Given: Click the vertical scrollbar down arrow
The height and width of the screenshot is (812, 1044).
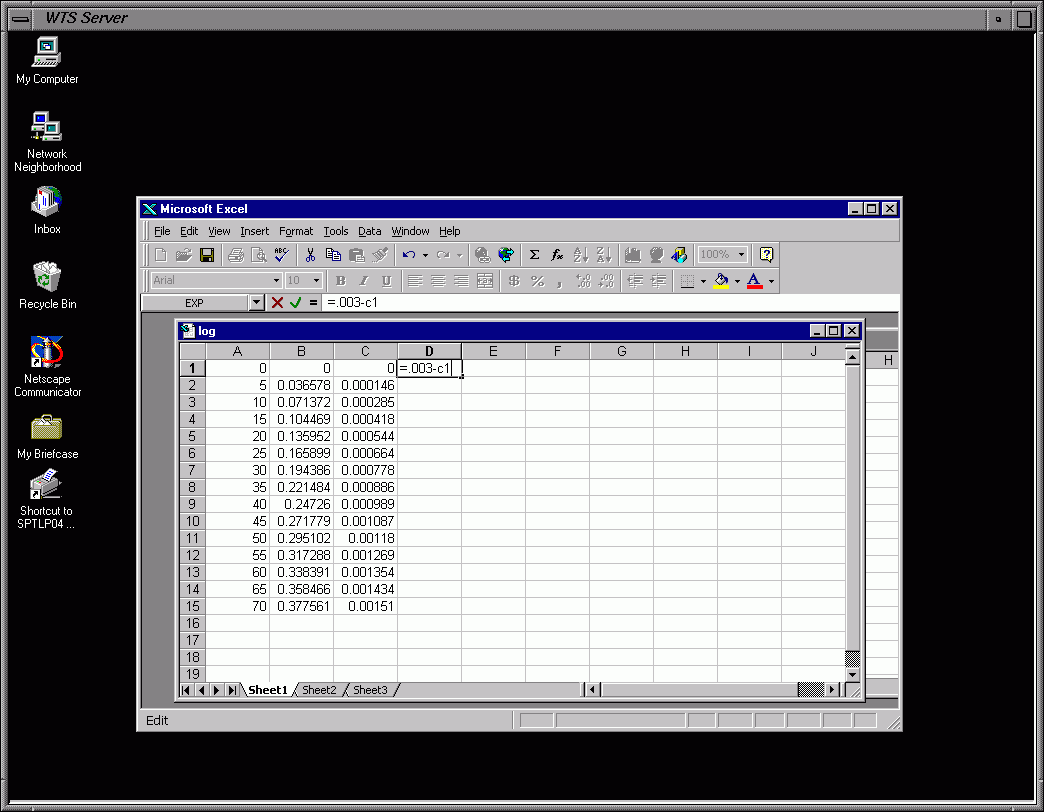Looking at the screenshot, I should (x=852, y=675).
